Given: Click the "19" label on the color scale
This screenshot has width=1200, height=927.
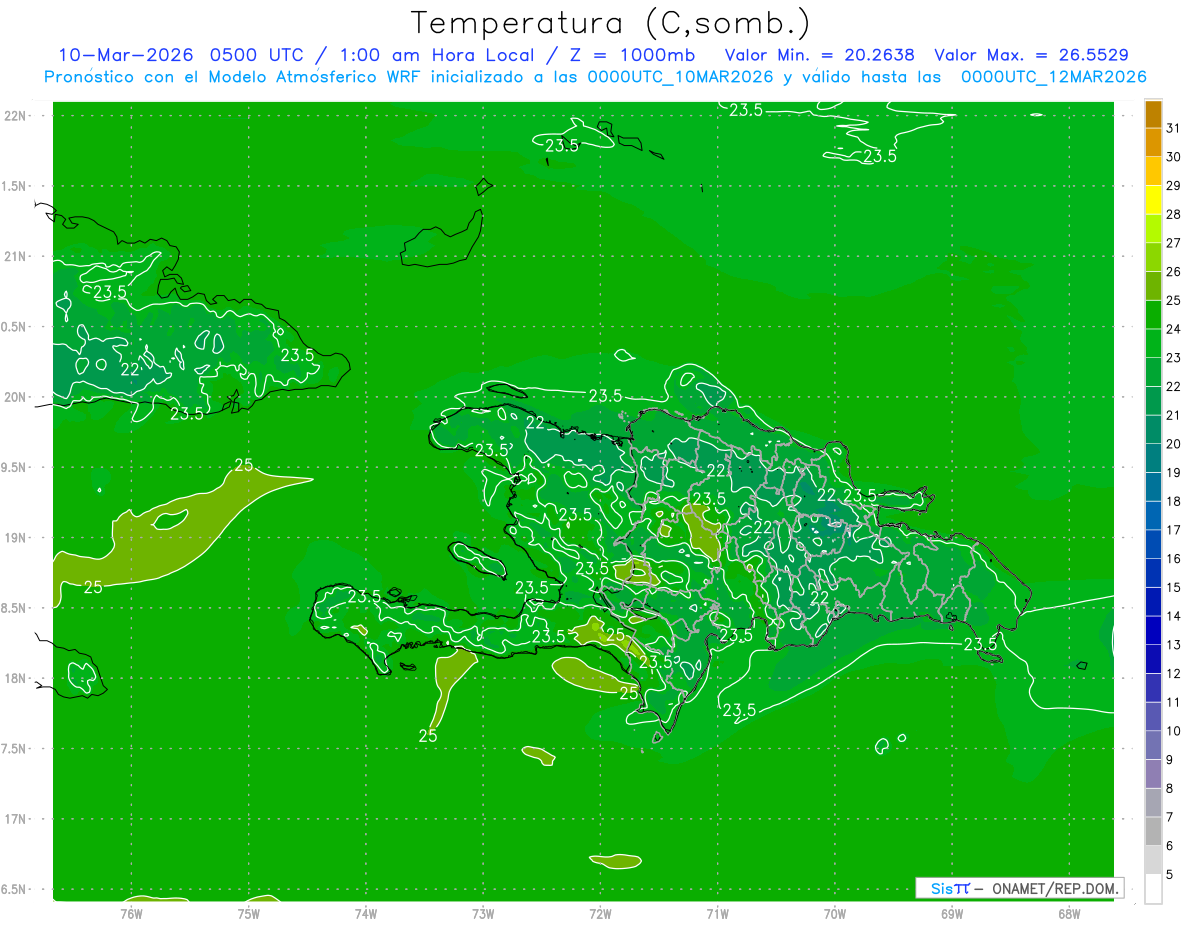Looking at the screenshot, I should (x=1173, y=473).
